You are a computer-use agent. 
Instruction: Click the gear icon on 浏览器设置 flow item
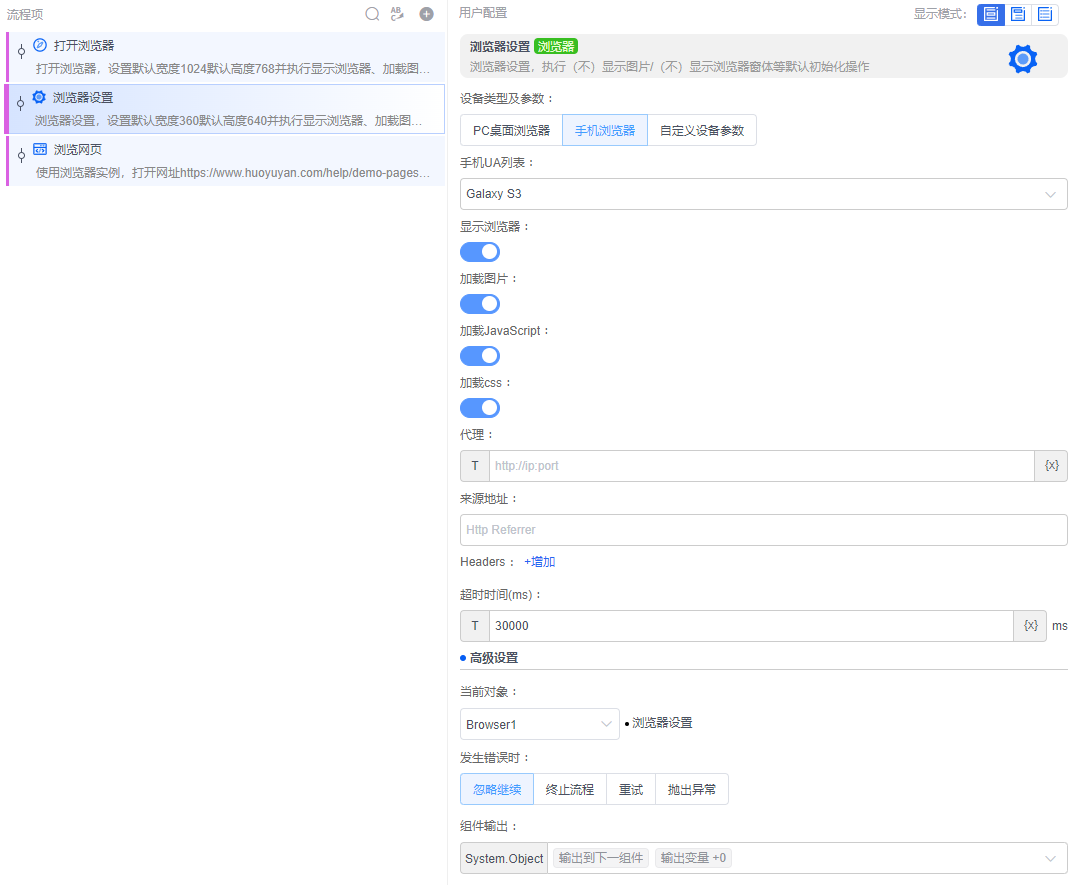(x=38, y=96)
